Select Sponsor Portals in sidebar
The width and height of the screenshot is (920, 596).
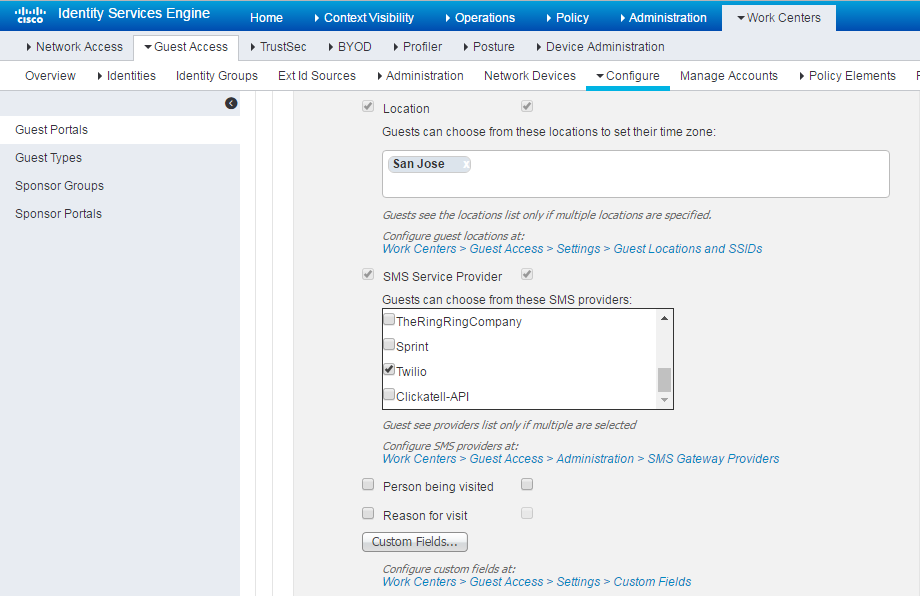tap(120, 214)
